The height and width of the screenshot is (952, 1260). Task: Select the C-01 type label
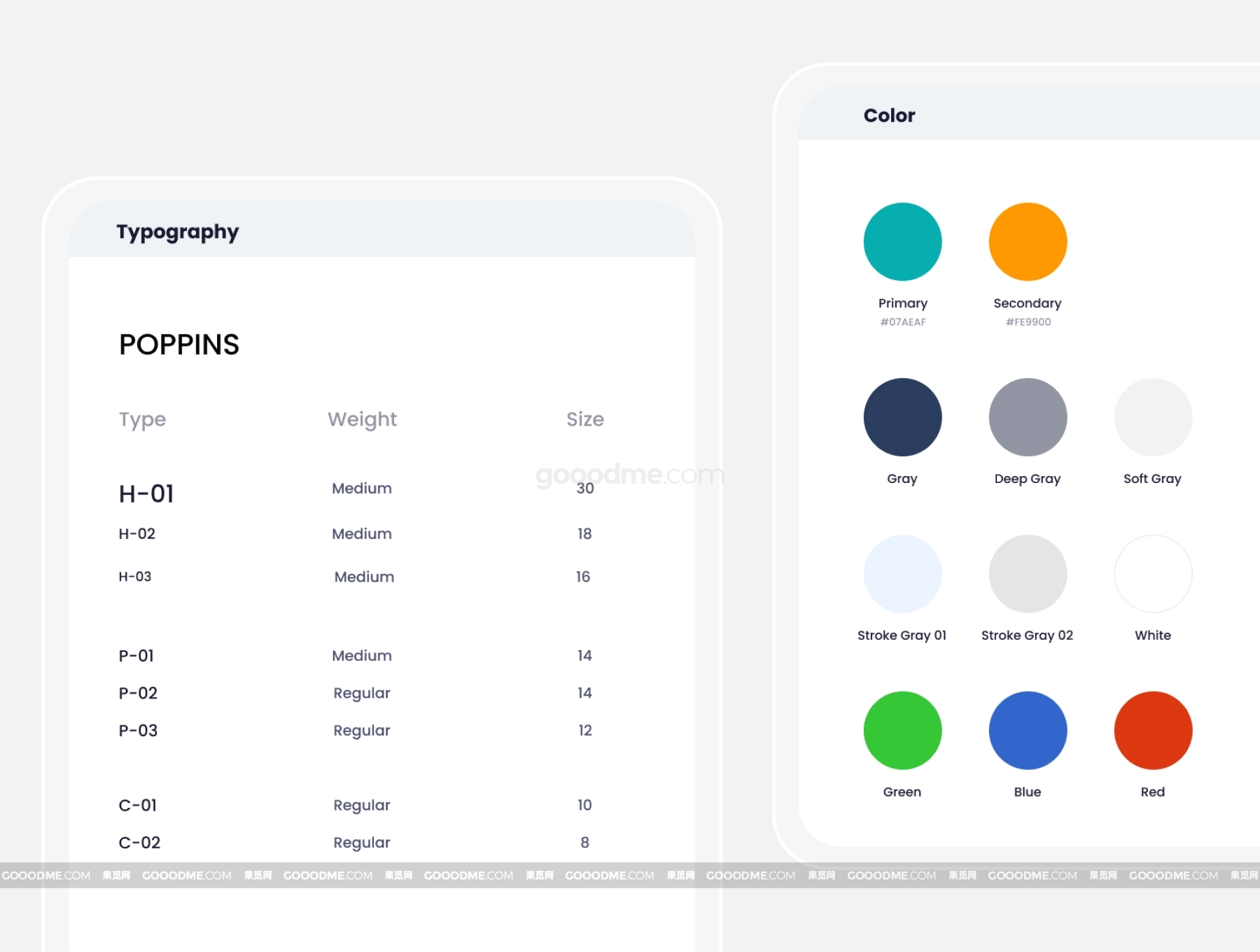point(138,805)
